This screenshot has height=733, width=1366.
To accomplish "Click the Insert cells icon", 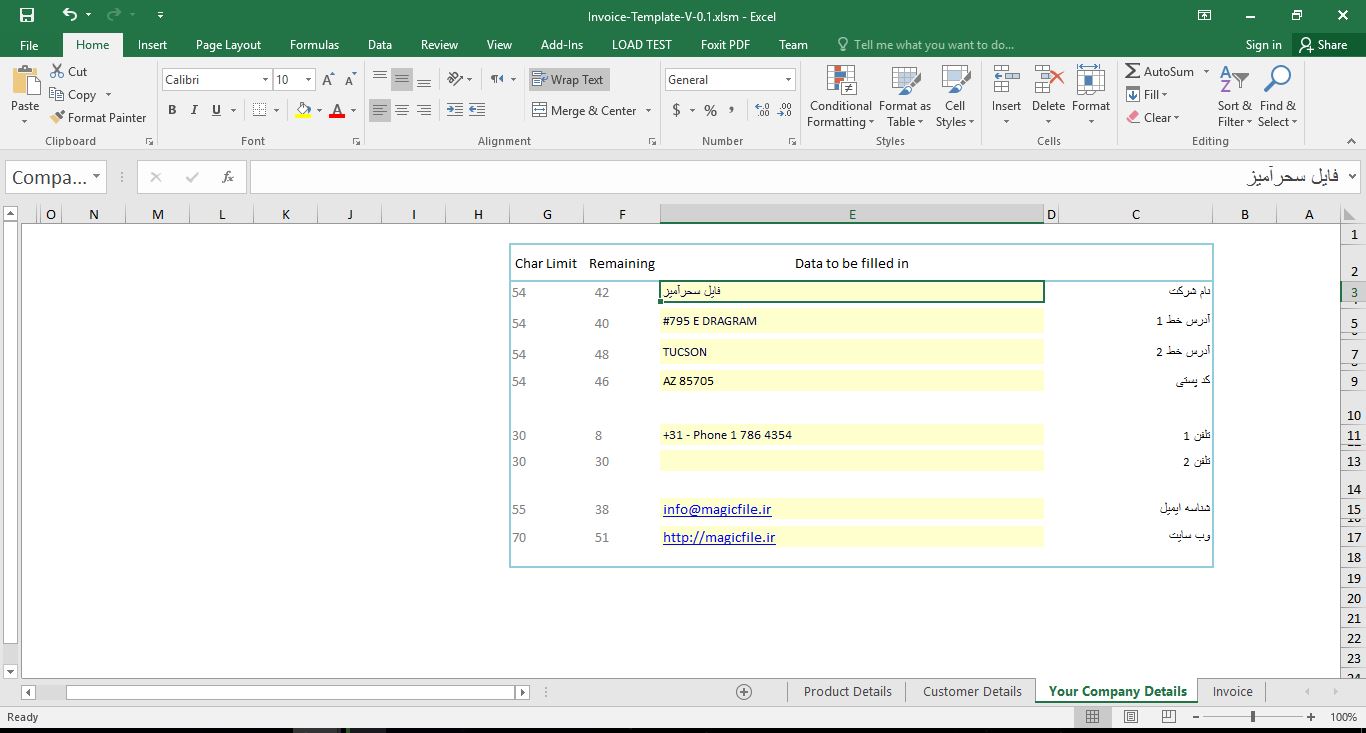I will tap(1006, 82).
